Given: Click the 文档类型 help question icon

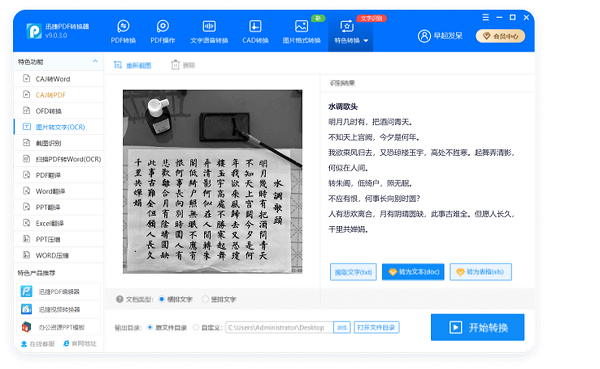Looking at the screenshot, I should [x=120, y=299].
